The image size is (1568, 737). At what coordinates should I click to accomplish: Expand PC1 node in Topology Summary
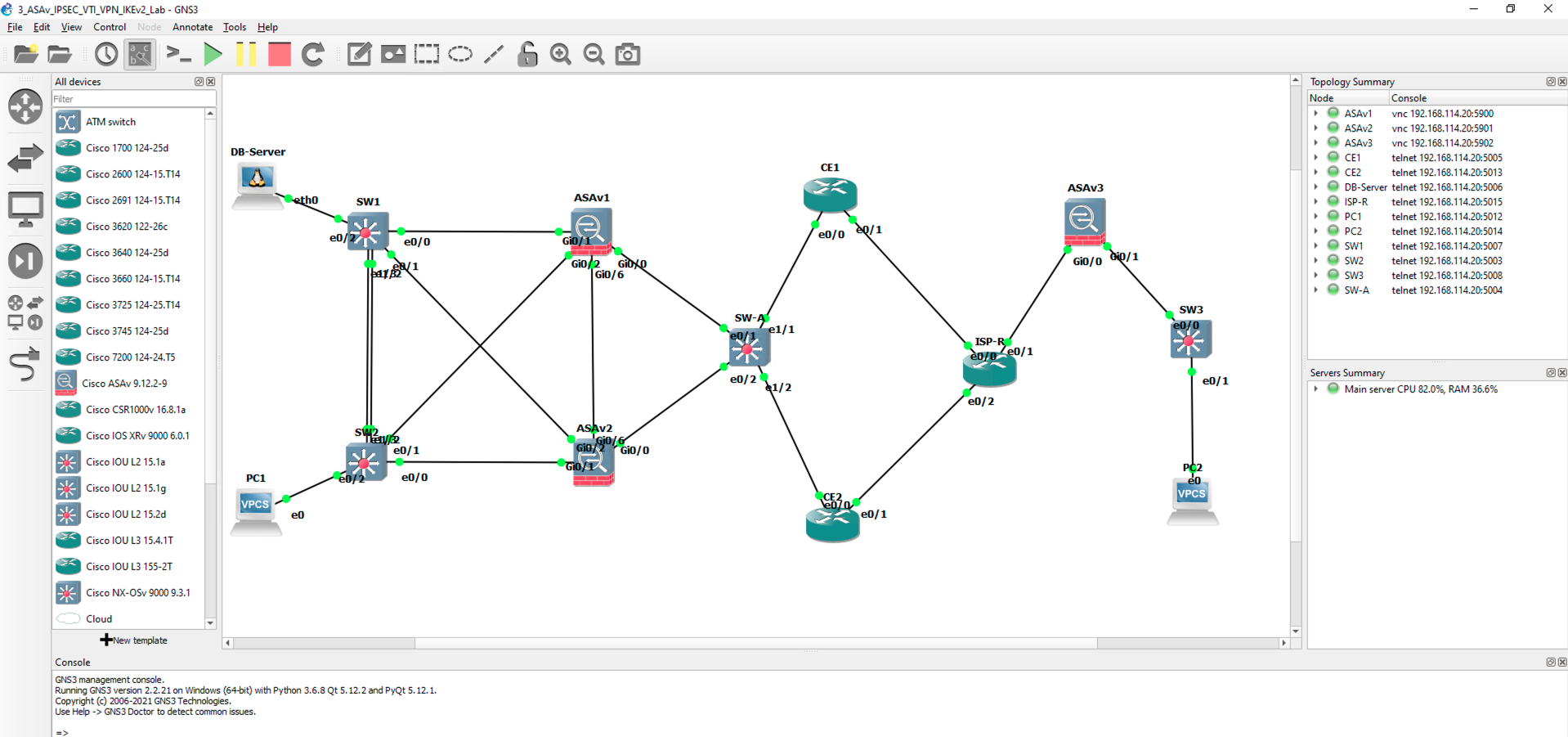(x=1316, y=217)
